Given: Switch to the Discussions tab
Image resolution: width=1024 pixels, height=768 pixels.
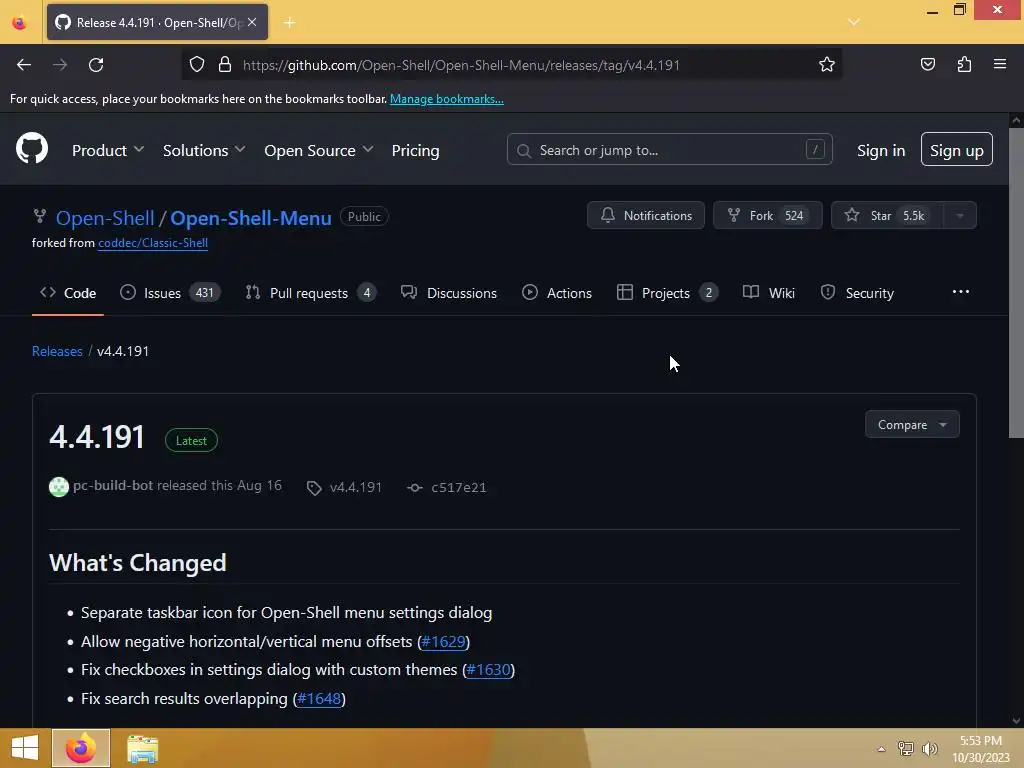Looking at the screenshot, I should click(449, 293).
